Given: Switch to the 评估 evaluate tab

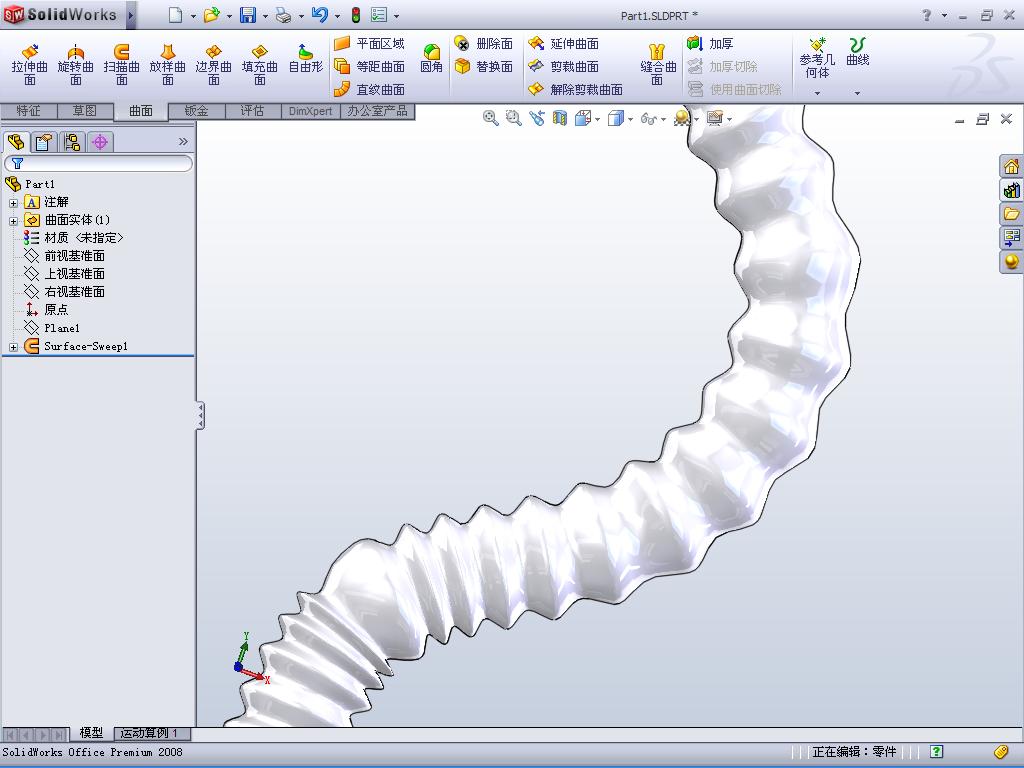Looking at the screenshot, I should pos(252,111).
